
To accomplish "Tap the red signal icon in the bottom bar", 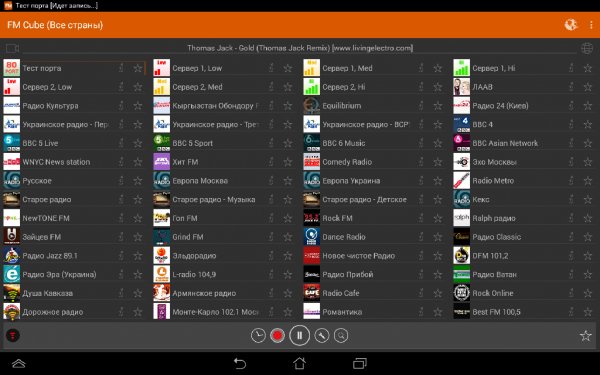I will pos(13,336).
